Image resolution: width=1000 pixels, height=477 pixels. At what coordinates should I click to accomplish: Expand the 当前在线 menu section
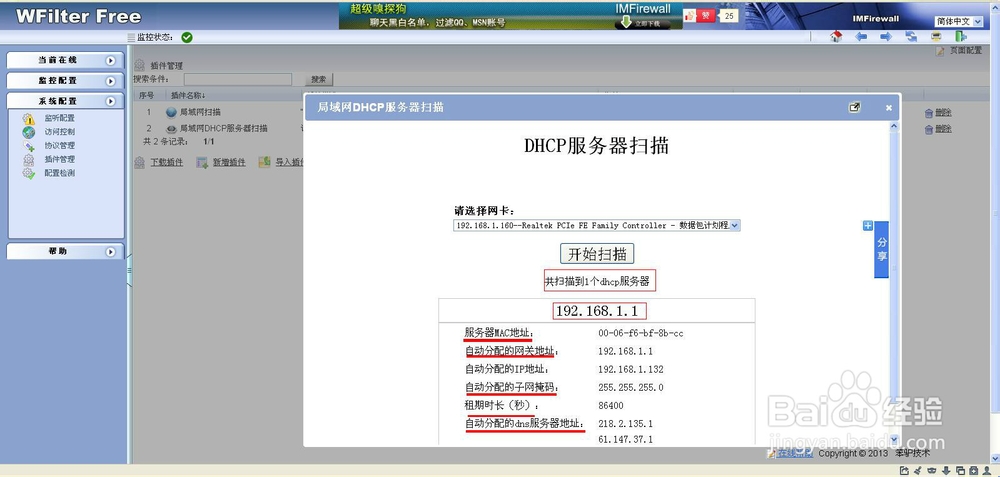[65, 60]
